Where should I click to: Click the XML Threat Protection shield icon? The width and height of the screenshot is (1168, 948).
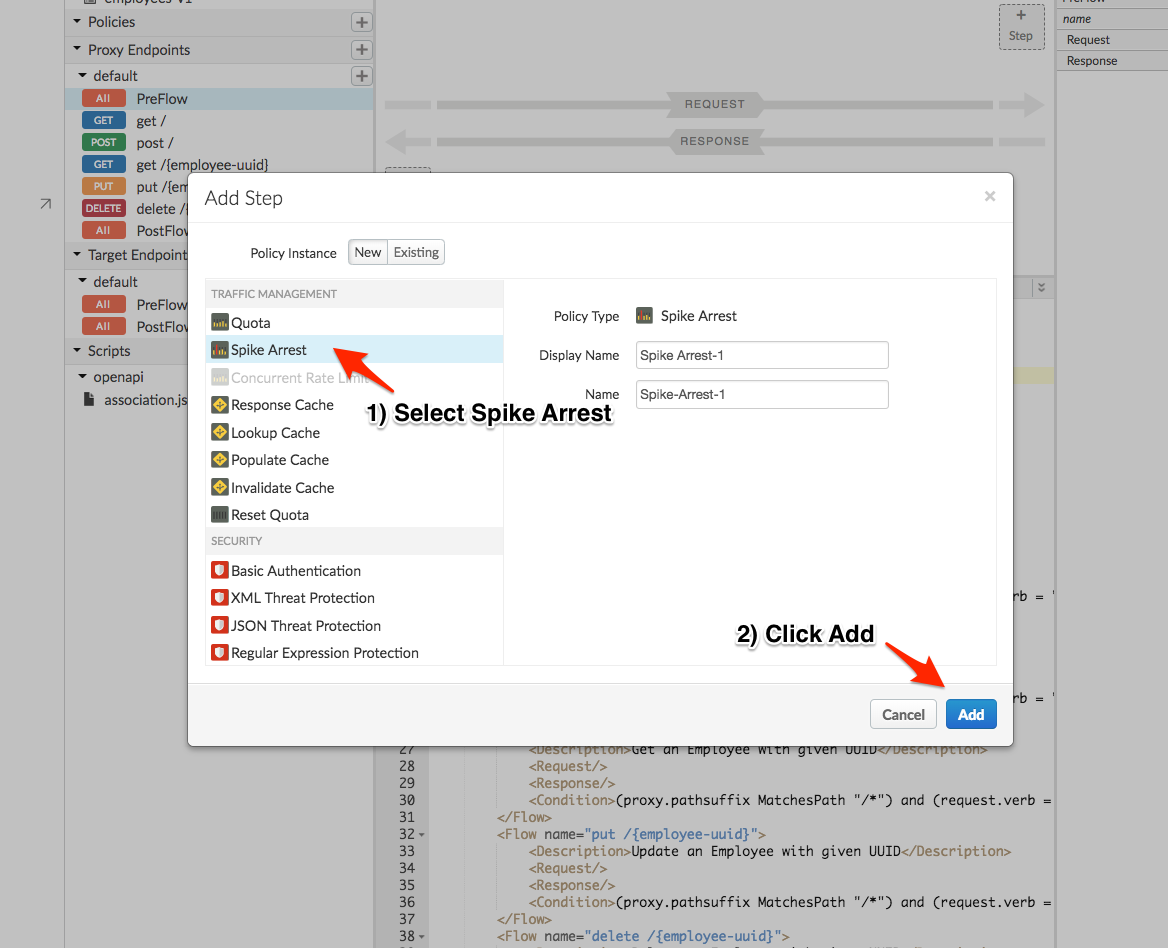219,597
